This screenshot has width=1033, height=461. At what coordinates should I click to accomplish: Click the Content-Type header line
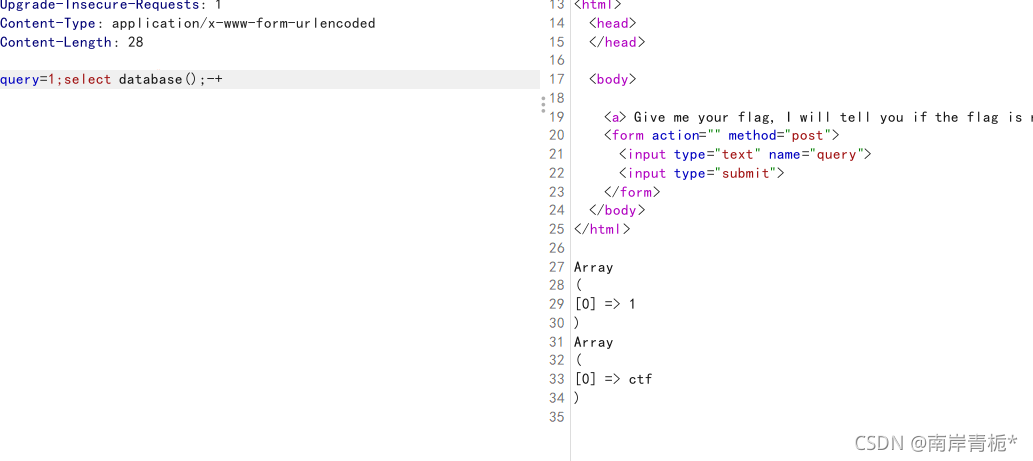tap(188, 23)
